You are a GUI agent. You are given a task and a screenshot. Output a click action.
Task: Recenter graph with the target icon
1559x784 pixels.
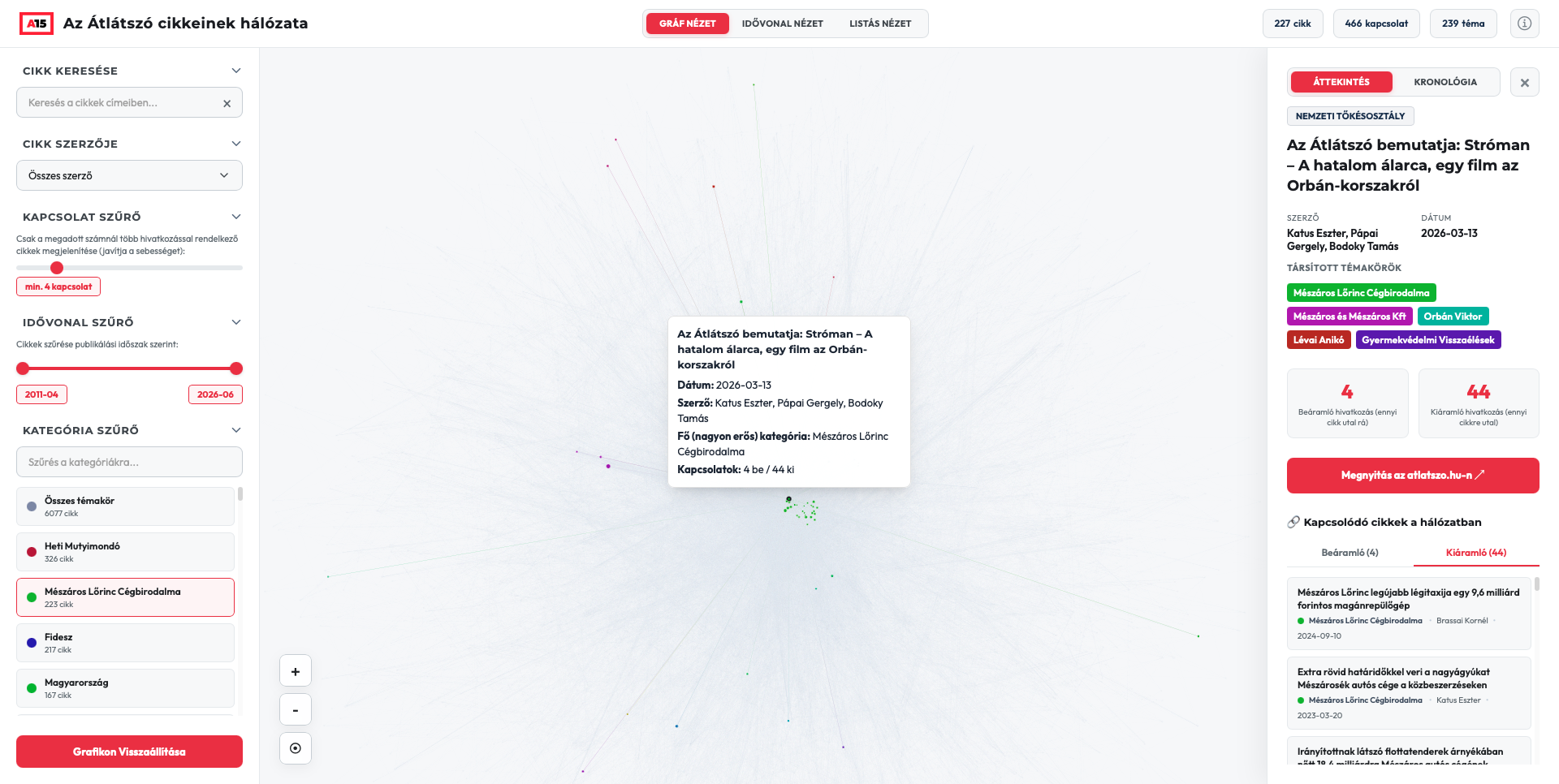click(296, 748)
